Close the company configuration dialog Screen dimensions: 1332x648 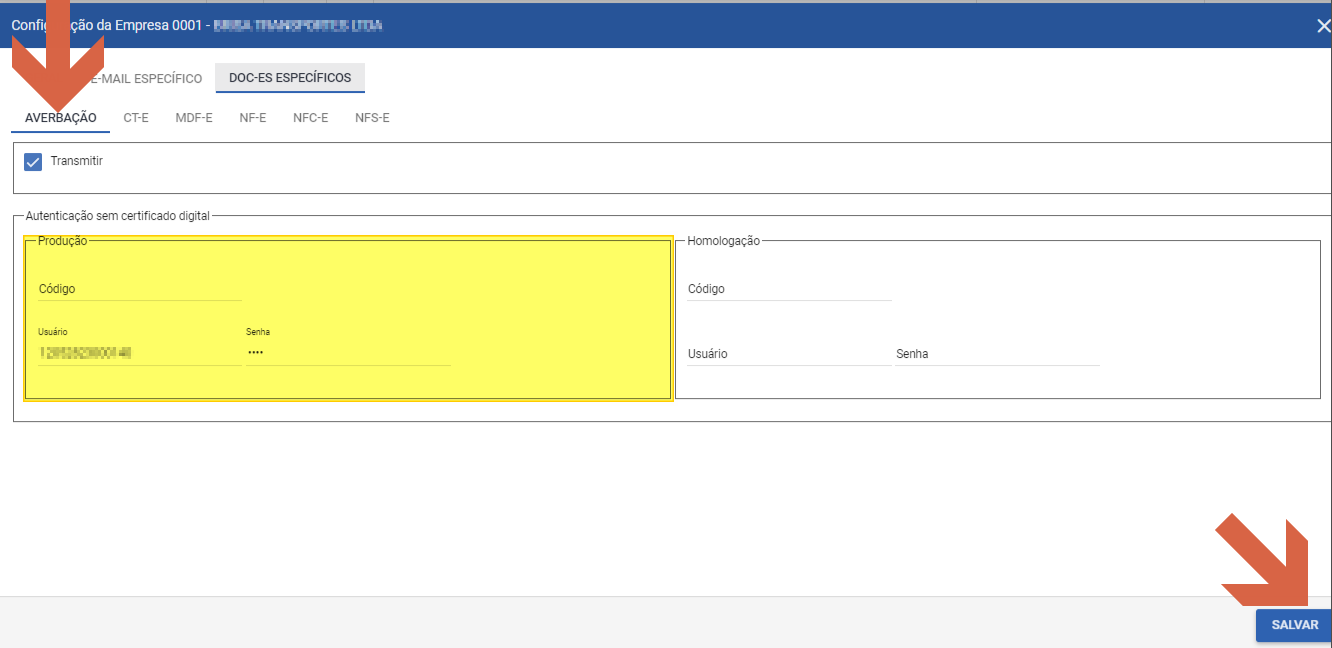coord(1322,27)
